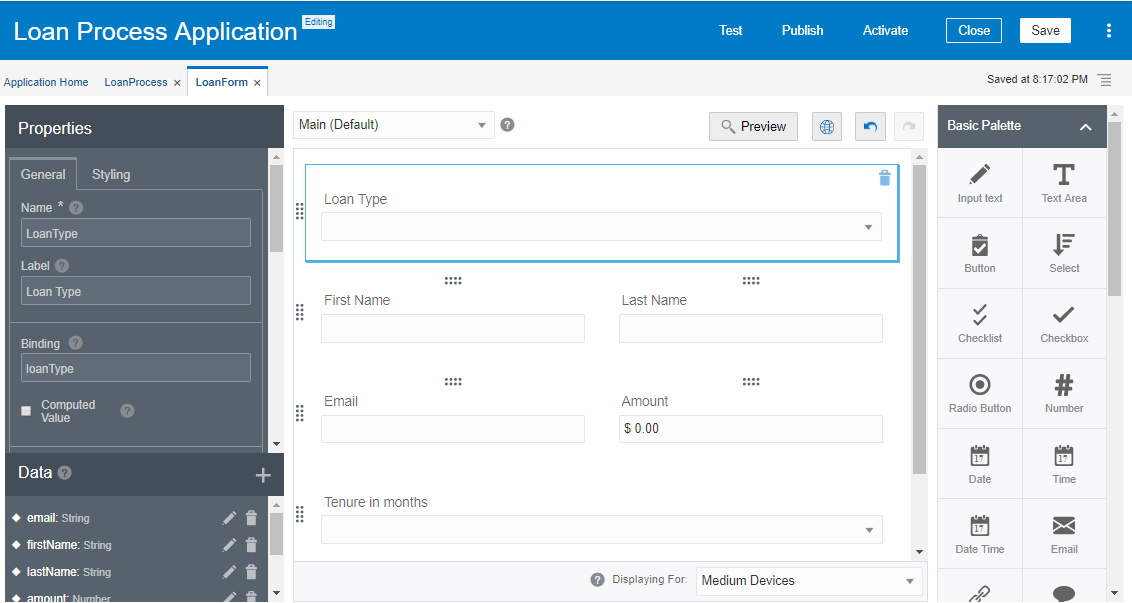This screenshot has width=1132, height=603.
Task: Click the redo arrow icon
Action: tap(909, 126)
